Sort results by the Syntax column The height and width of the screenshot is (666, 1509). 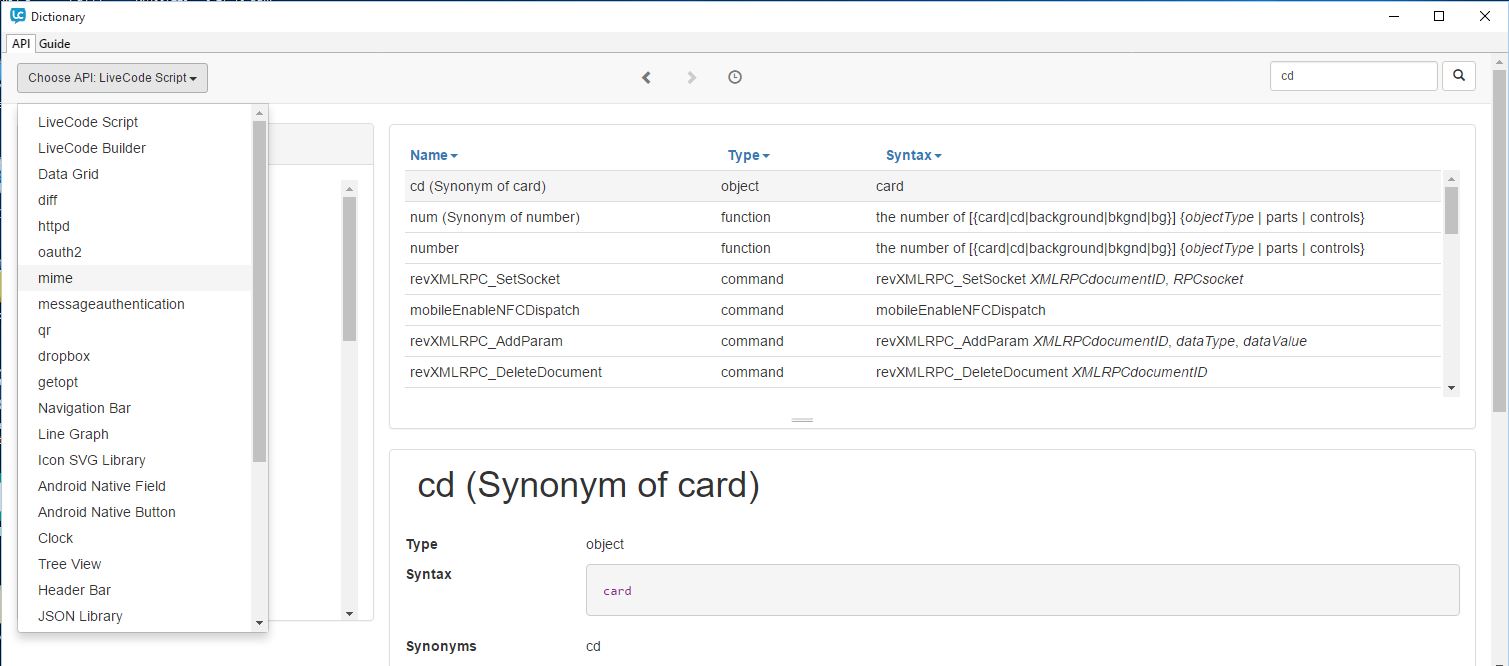[913, 155]
